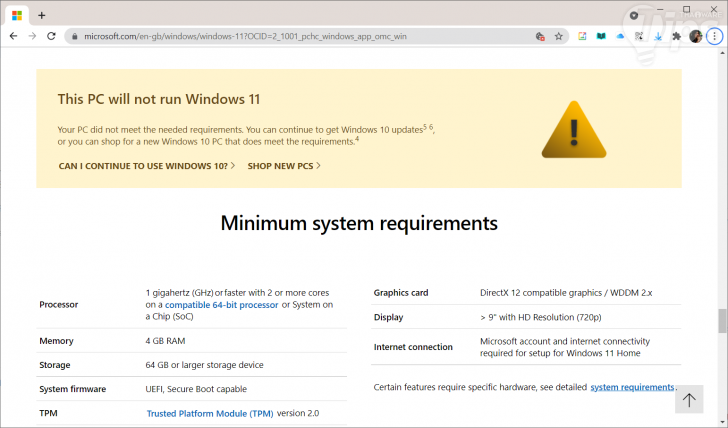Click 'DirectX 12 compatible graphics / WDDM 2.x'
The width and height of the screenshot is (728, 428).
(x=566, y=293)
